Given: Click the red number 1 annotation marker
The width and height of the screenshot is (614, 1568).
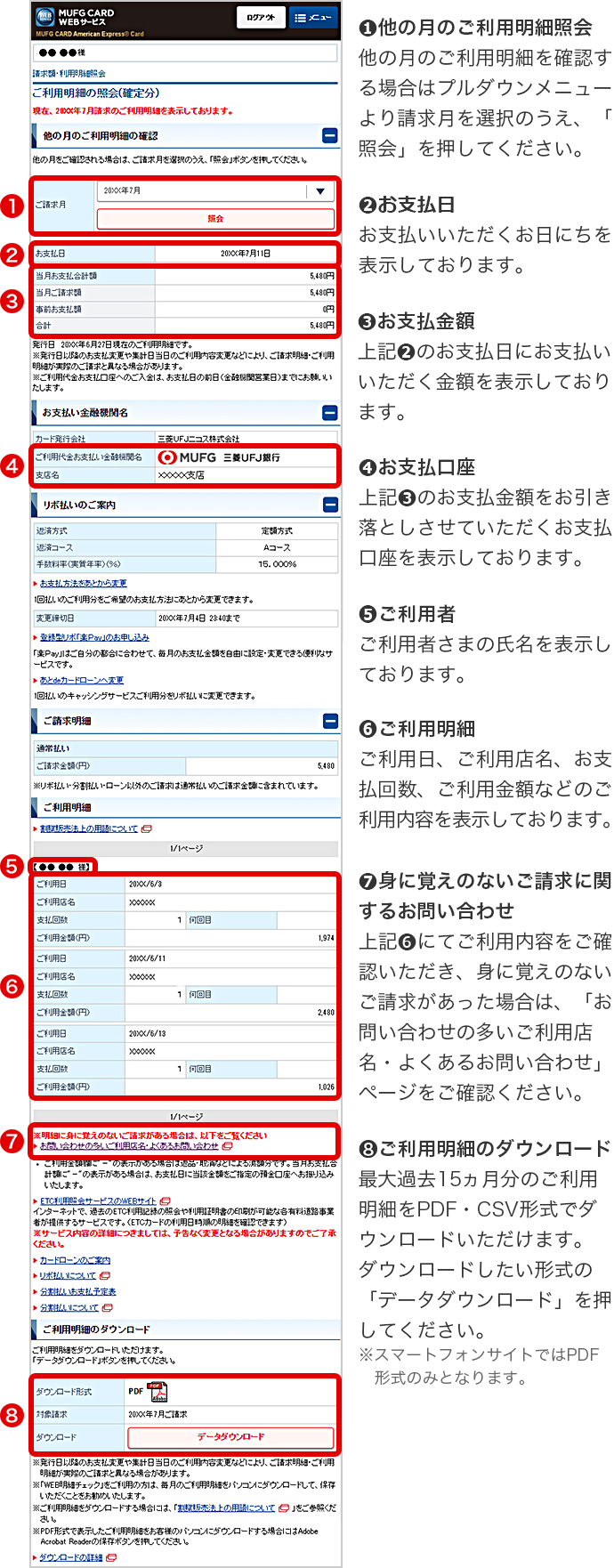Looking at the screenshot, I should [12, 206].
